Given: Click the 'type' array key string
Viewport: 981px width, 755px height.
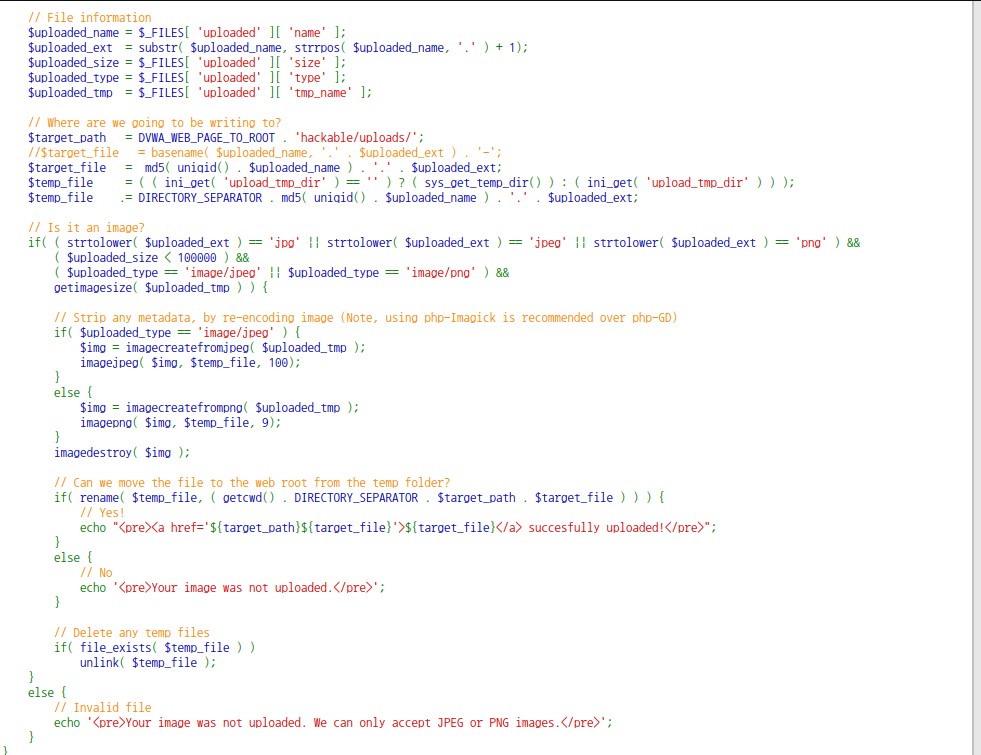Looking at the screenshot, I should [307, 78].
